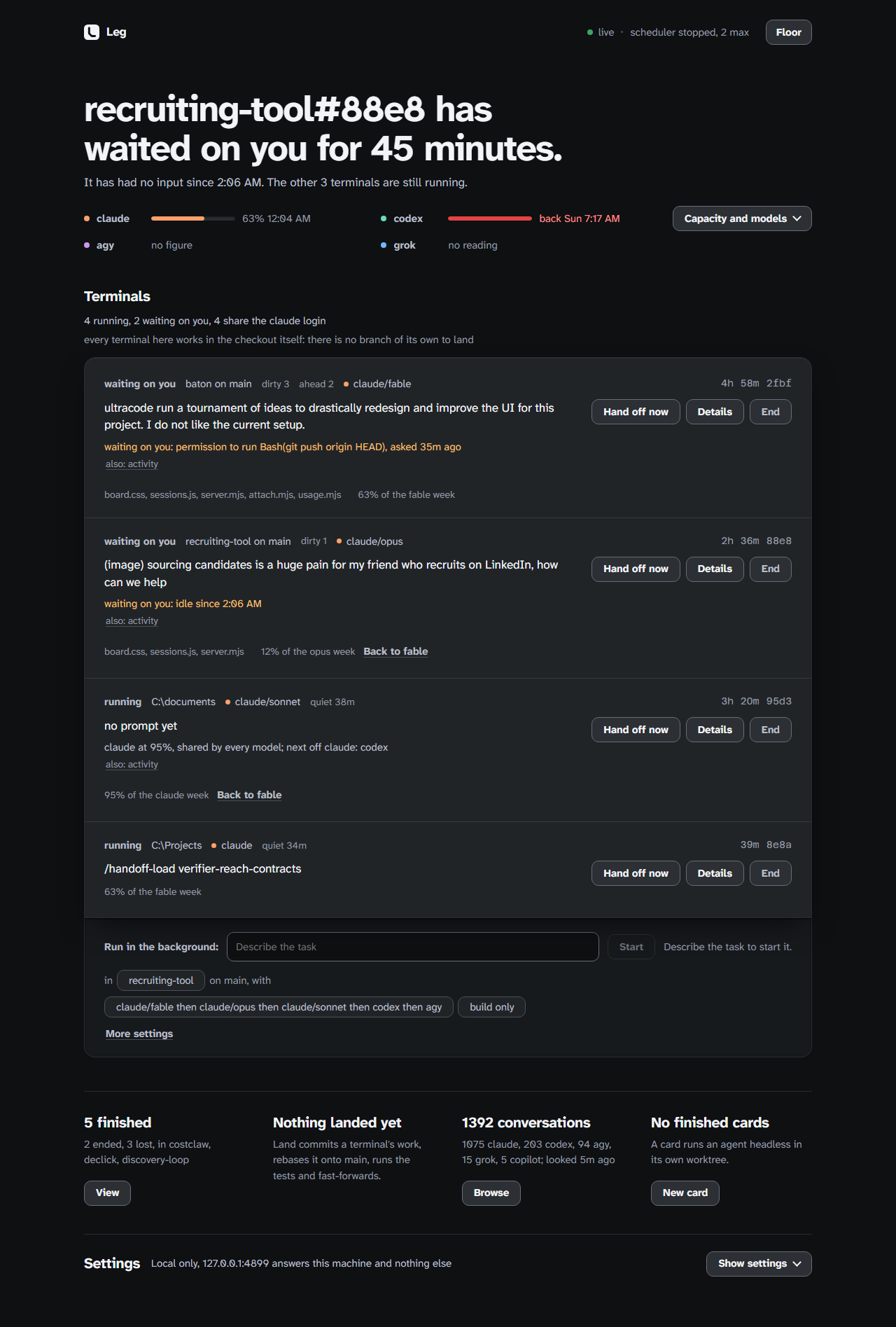Expand the Capacity and models dropdown
Viewport: 896px width, 1327px height.
742,218
